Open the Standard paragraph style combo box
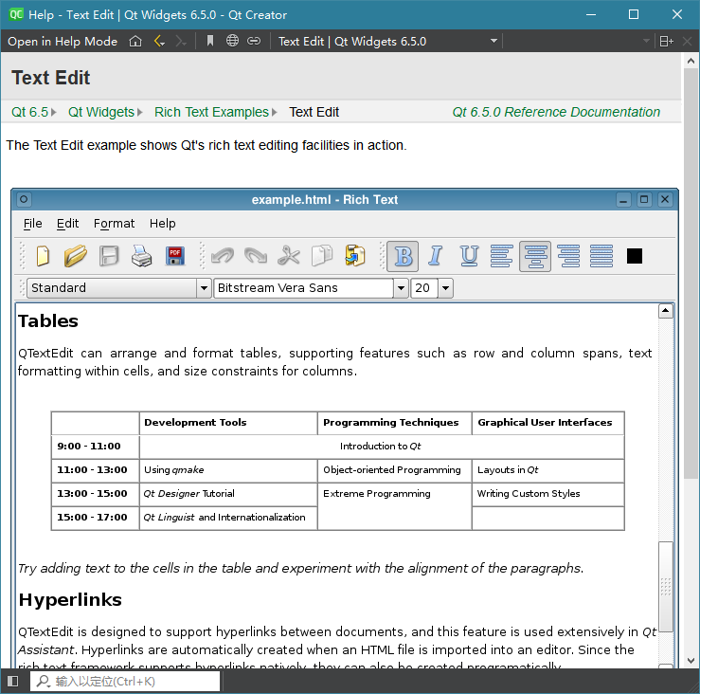Screen dimensions: 701x694 118,288
